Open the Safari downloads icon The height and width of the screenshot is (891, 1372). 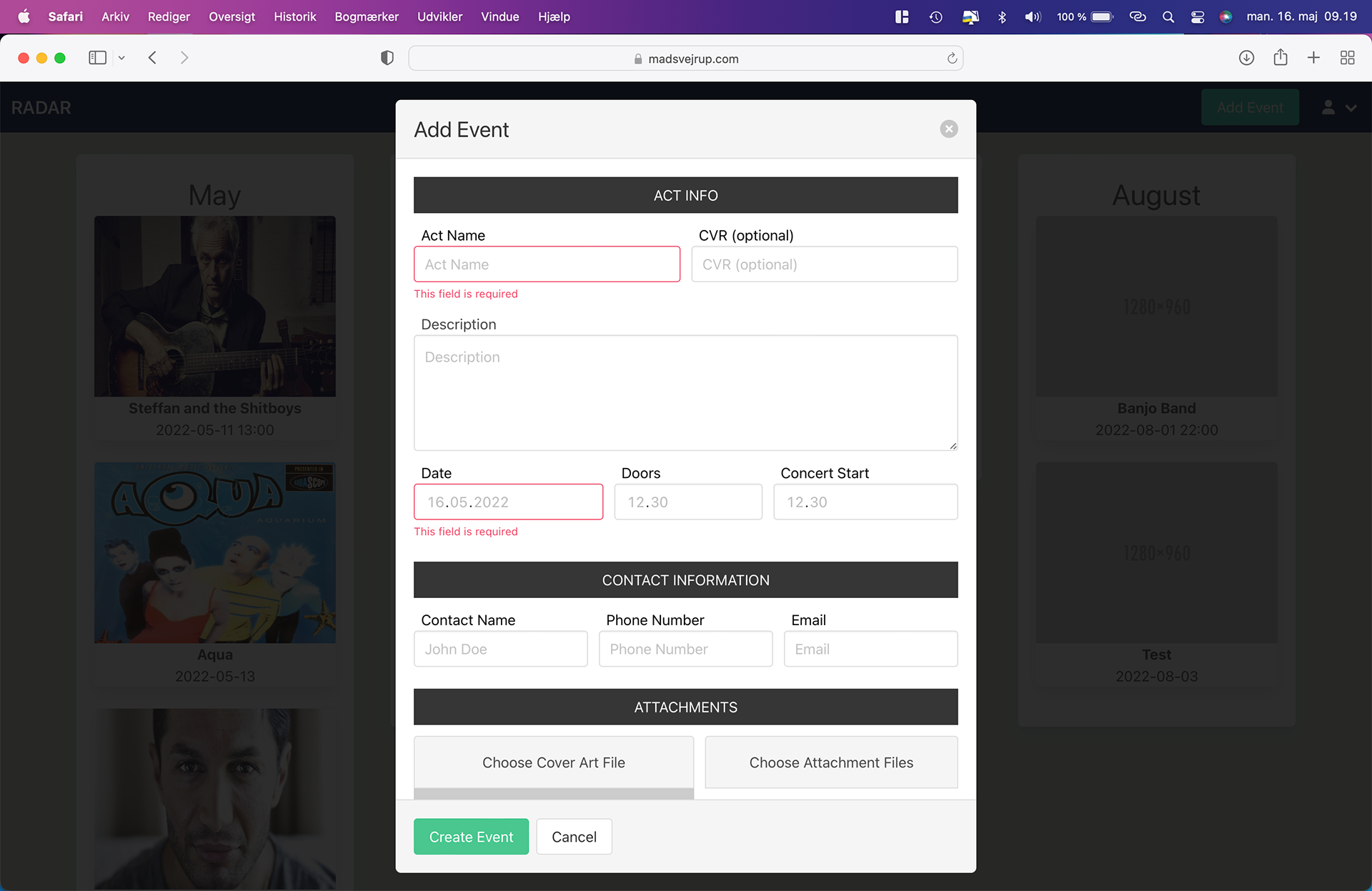tap(1246, 58)
